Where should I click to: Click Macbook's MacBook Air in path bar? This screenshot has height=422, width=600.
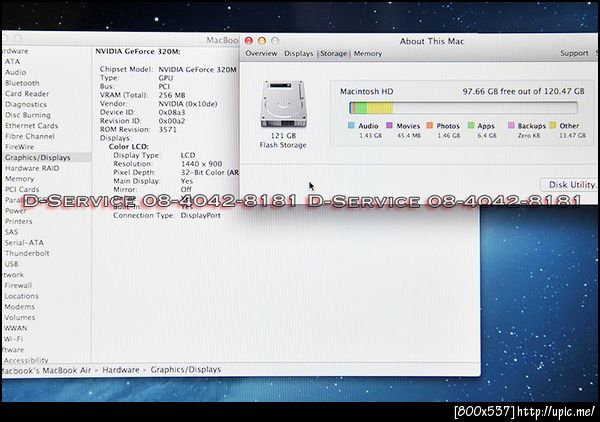(47, 370)
